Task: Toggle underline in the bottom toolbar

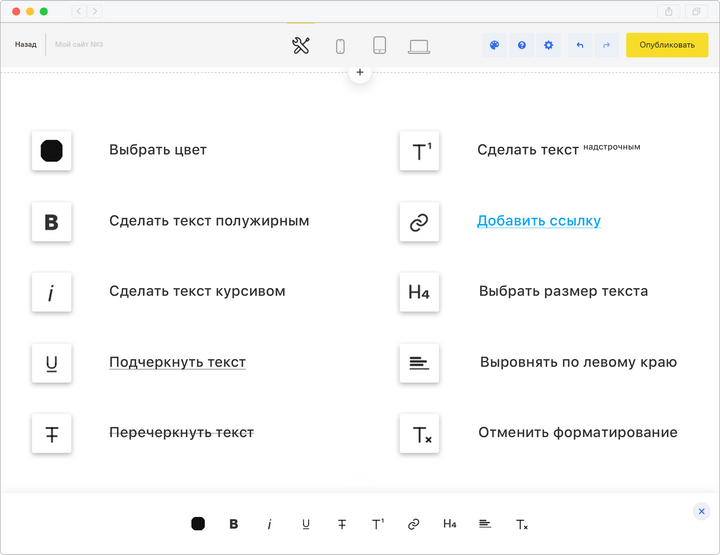Action: tap(306, 524)
